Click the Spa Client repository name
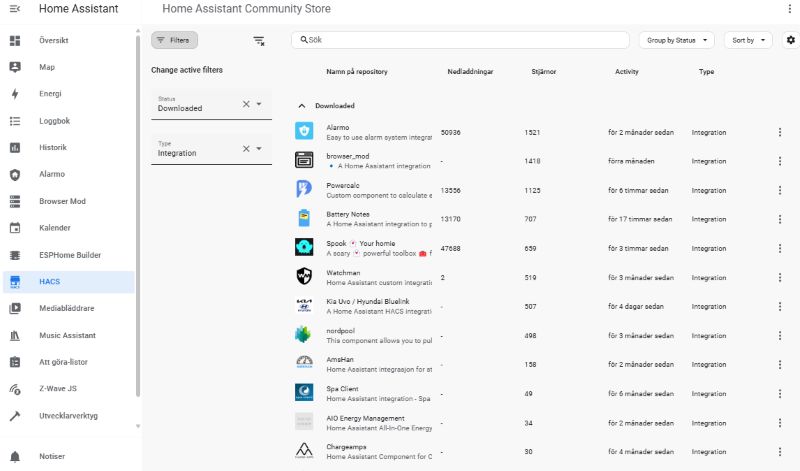 342,389
